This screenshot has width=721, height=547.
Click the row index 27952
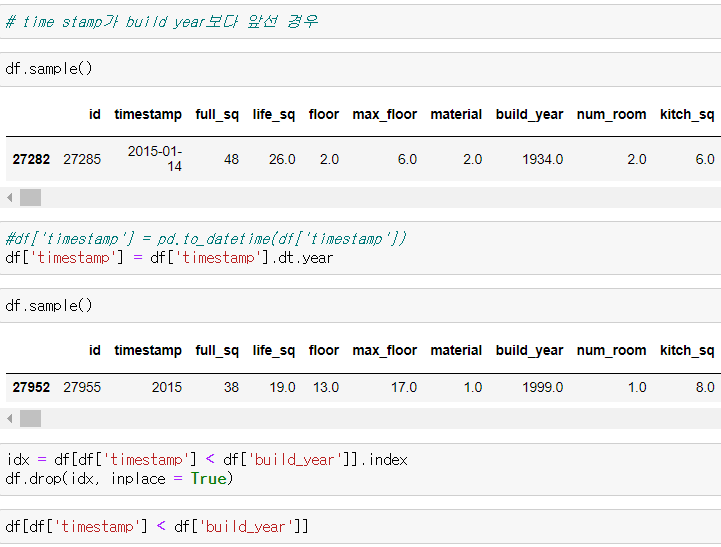31,387
